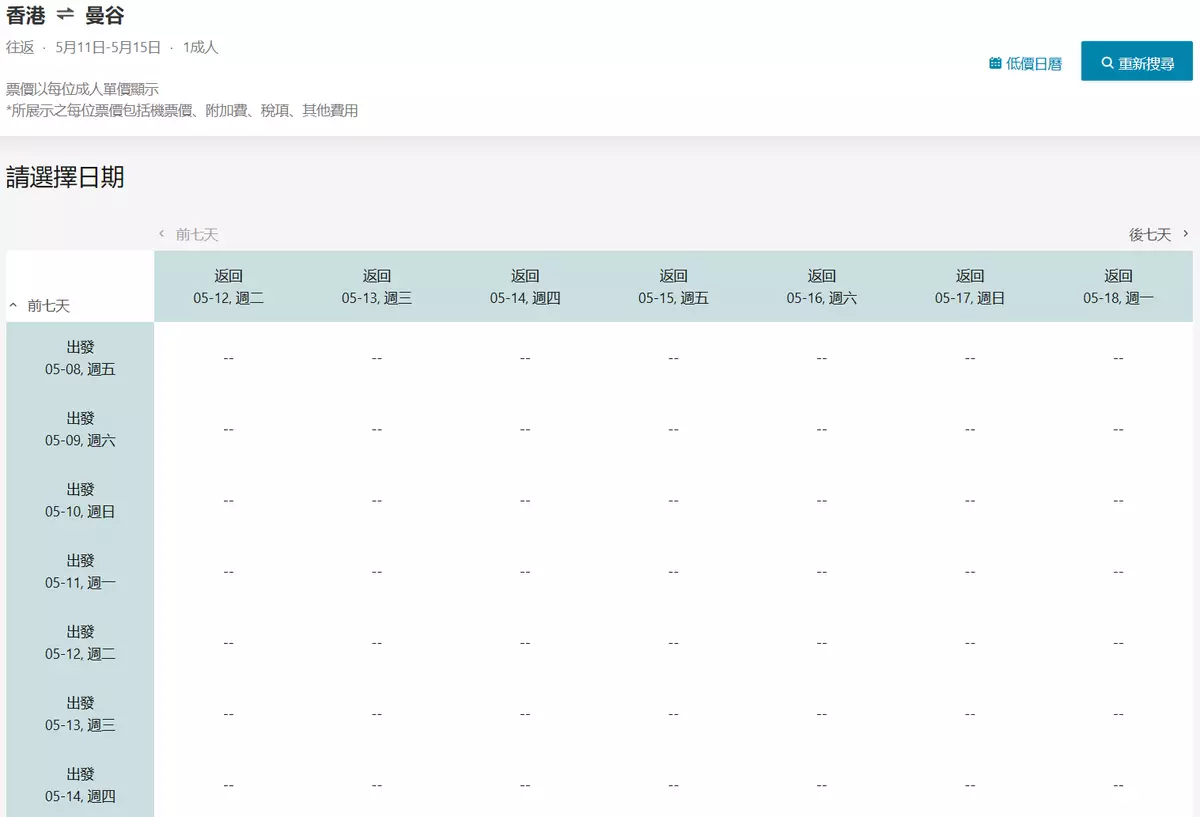
Task: Select return column 05-12, 週二
Action: coord(229,287)
